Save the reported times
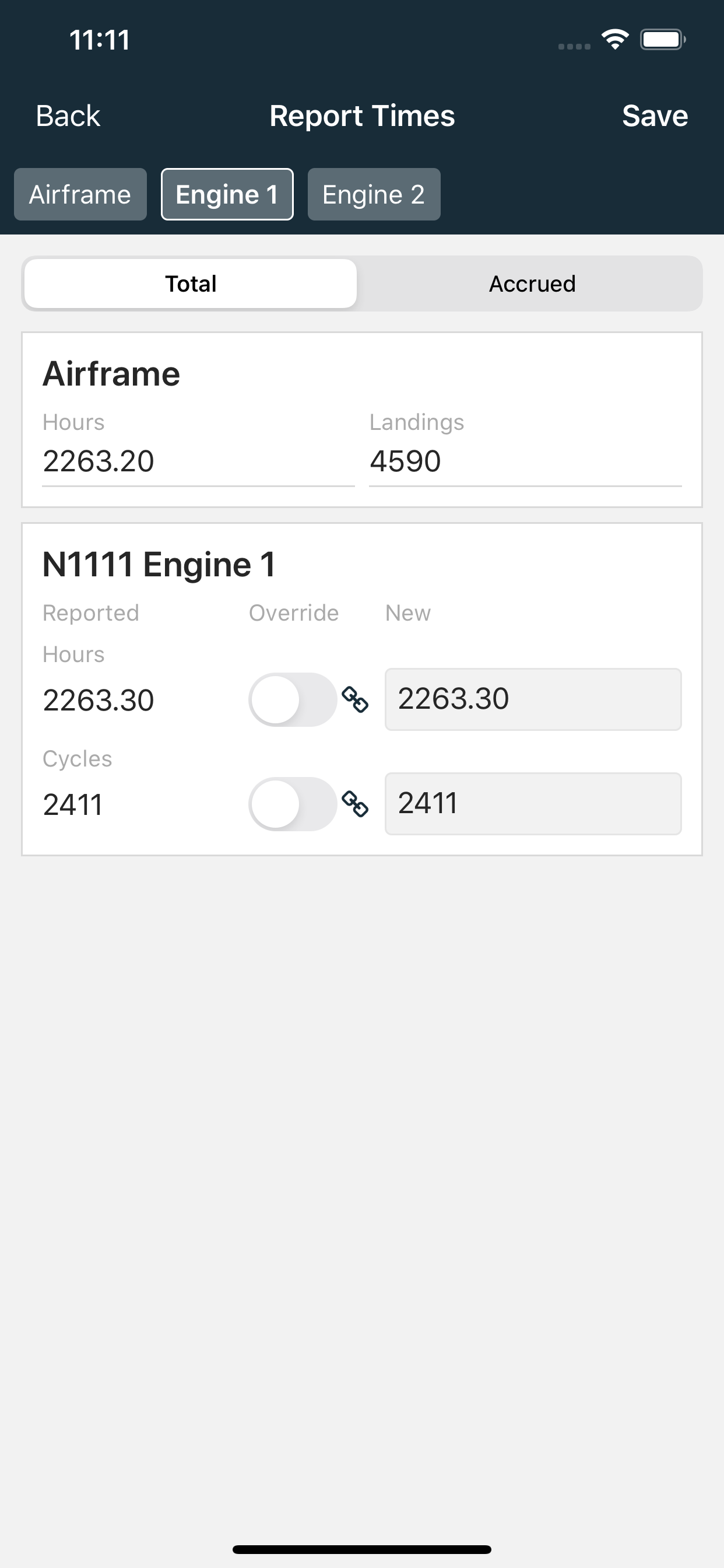The image size is (724, 1568). 654,116
